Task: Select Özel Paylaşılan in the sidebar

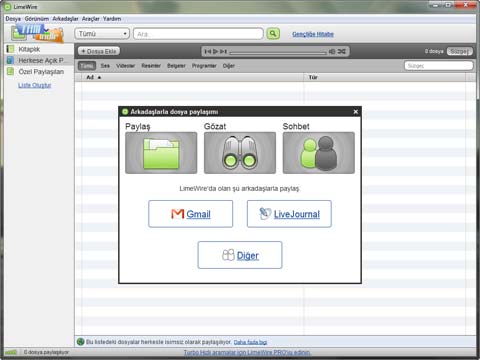Action: [39, 71]
